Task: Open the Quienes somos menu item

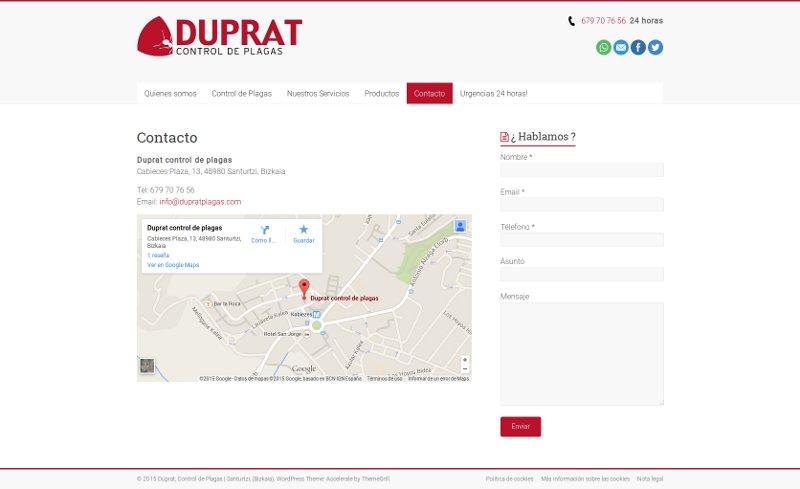Action: click(x=170, y=93)
